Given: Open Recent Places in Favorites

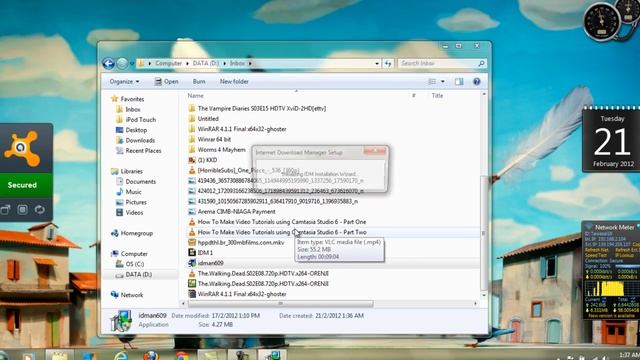Looking at the screenshot, I should (x=143, y=151).
